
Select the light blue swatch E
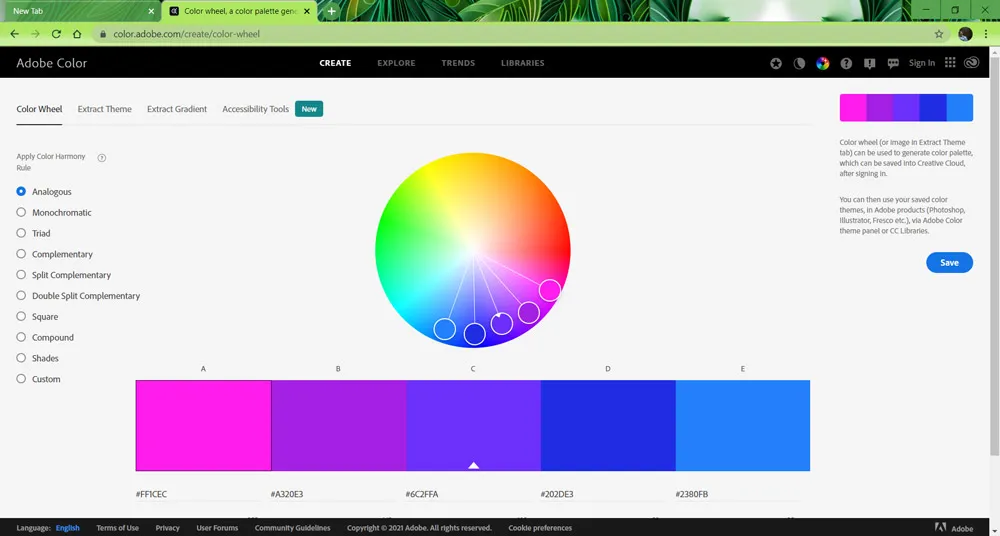(743, 426)
